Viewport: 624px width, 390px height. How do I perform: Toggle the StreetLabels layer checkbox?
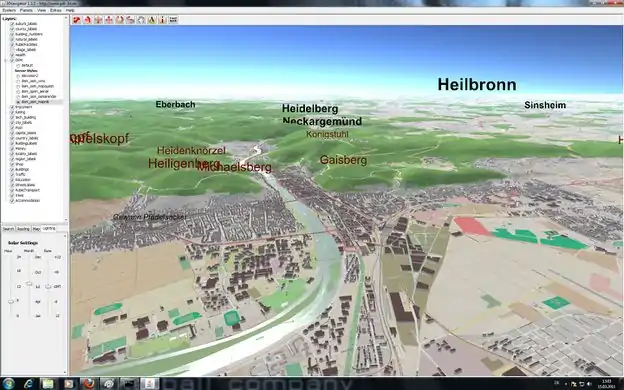point(12,185)
